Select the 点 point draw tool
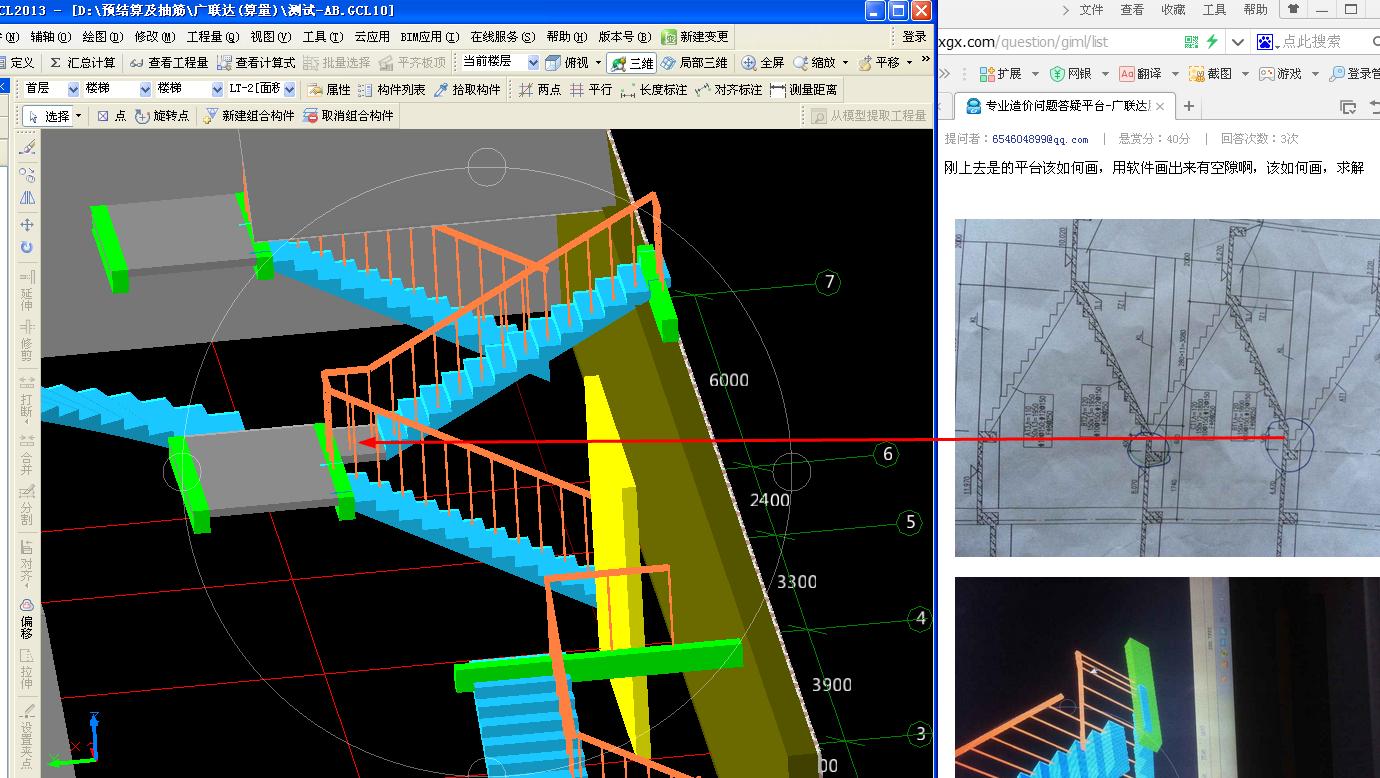 pos(111,116)
